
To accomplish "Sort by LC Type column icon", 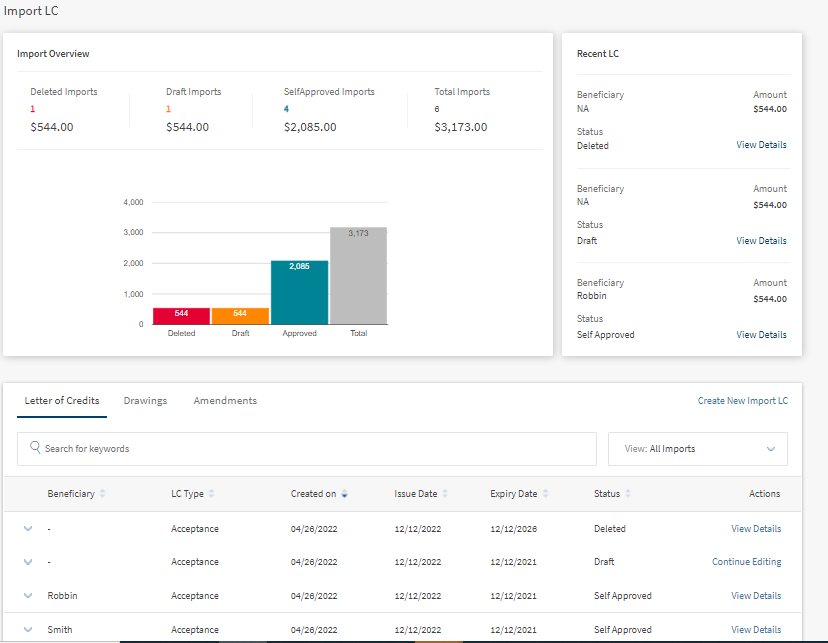I will click(212, 494).
